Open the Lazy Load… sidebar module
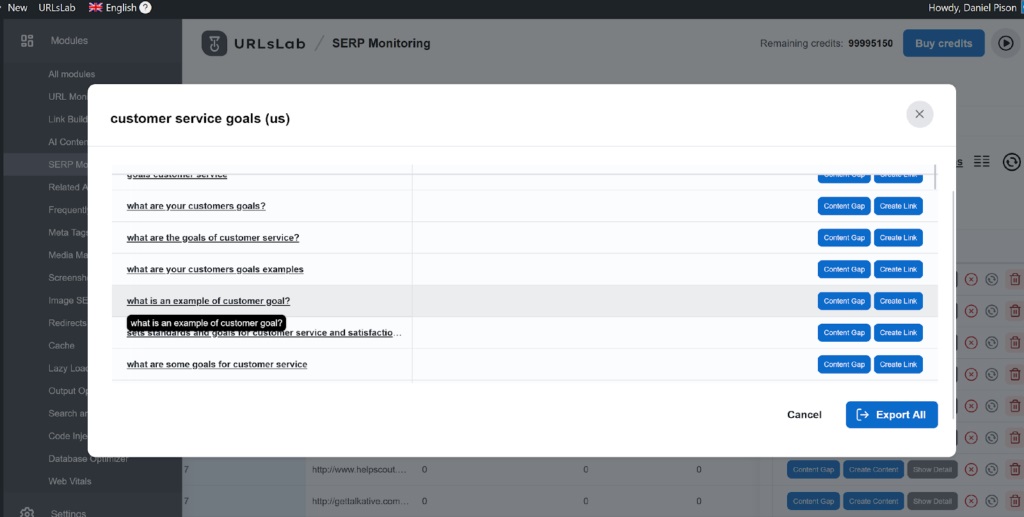This screenshot has height=517, width=1024. 68,368
